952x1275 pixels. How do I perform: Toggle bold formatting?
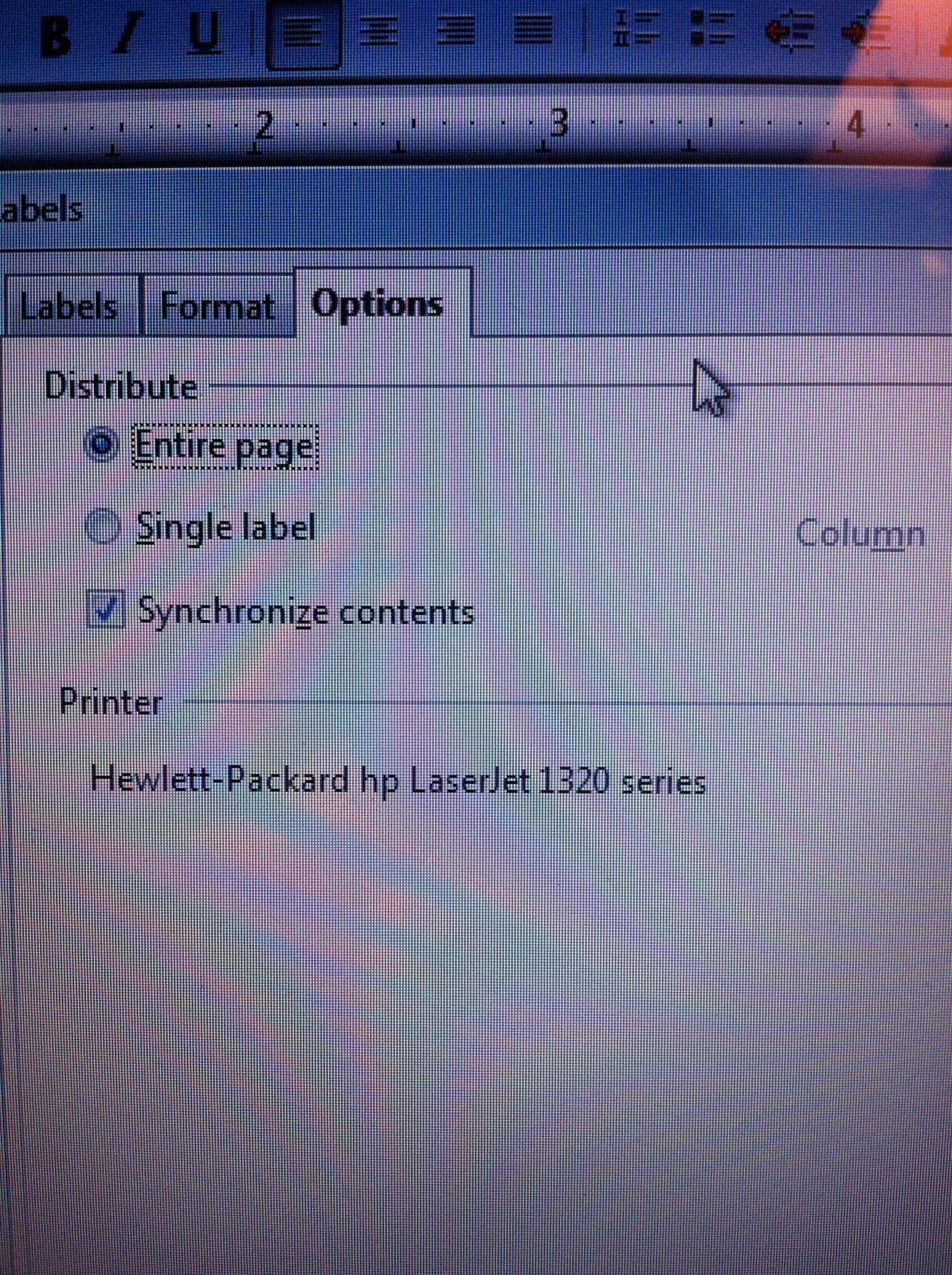point(55,35)
